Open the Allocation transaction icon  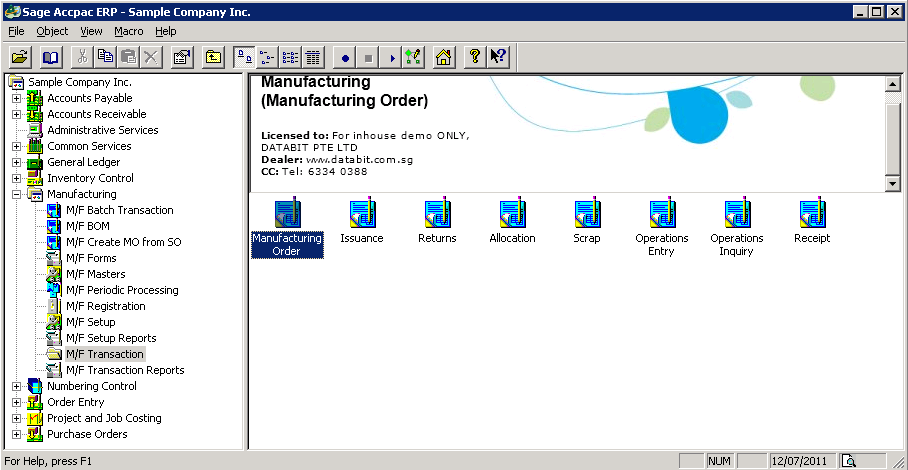click(512, 221)
